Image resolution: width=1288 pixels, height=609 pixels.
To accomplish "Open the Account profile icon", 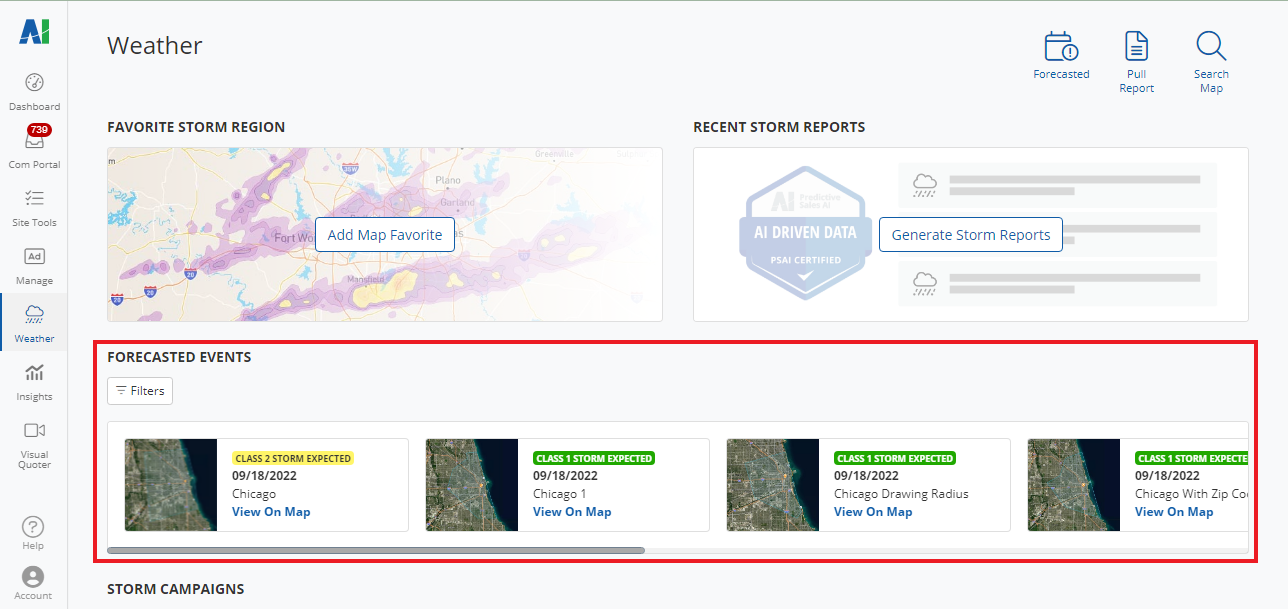I will pyautogui.click(x=33, y=578).
